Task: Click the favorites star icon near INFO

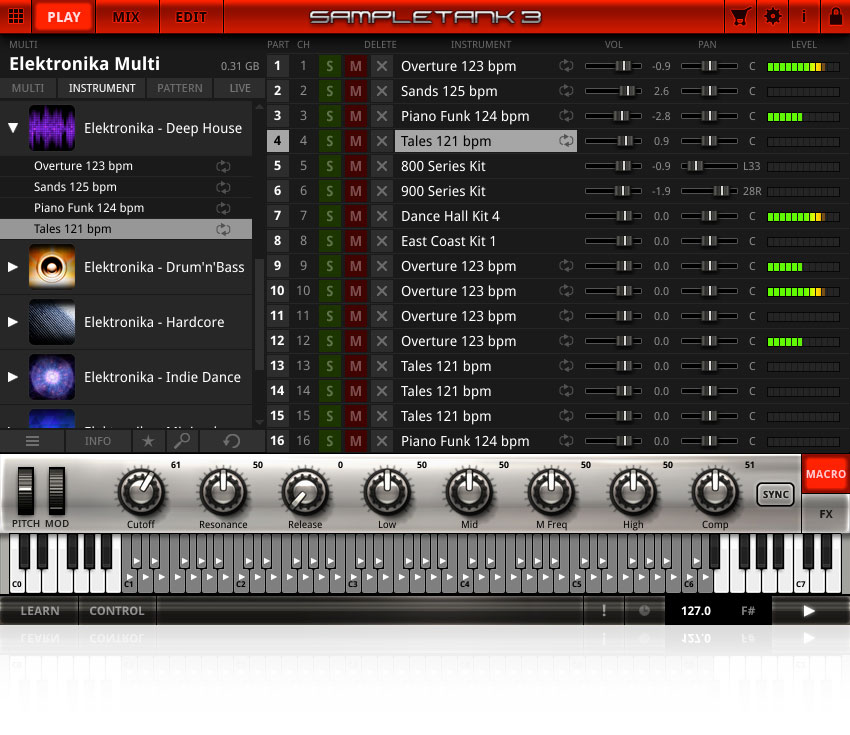Action: click(149, 440)
